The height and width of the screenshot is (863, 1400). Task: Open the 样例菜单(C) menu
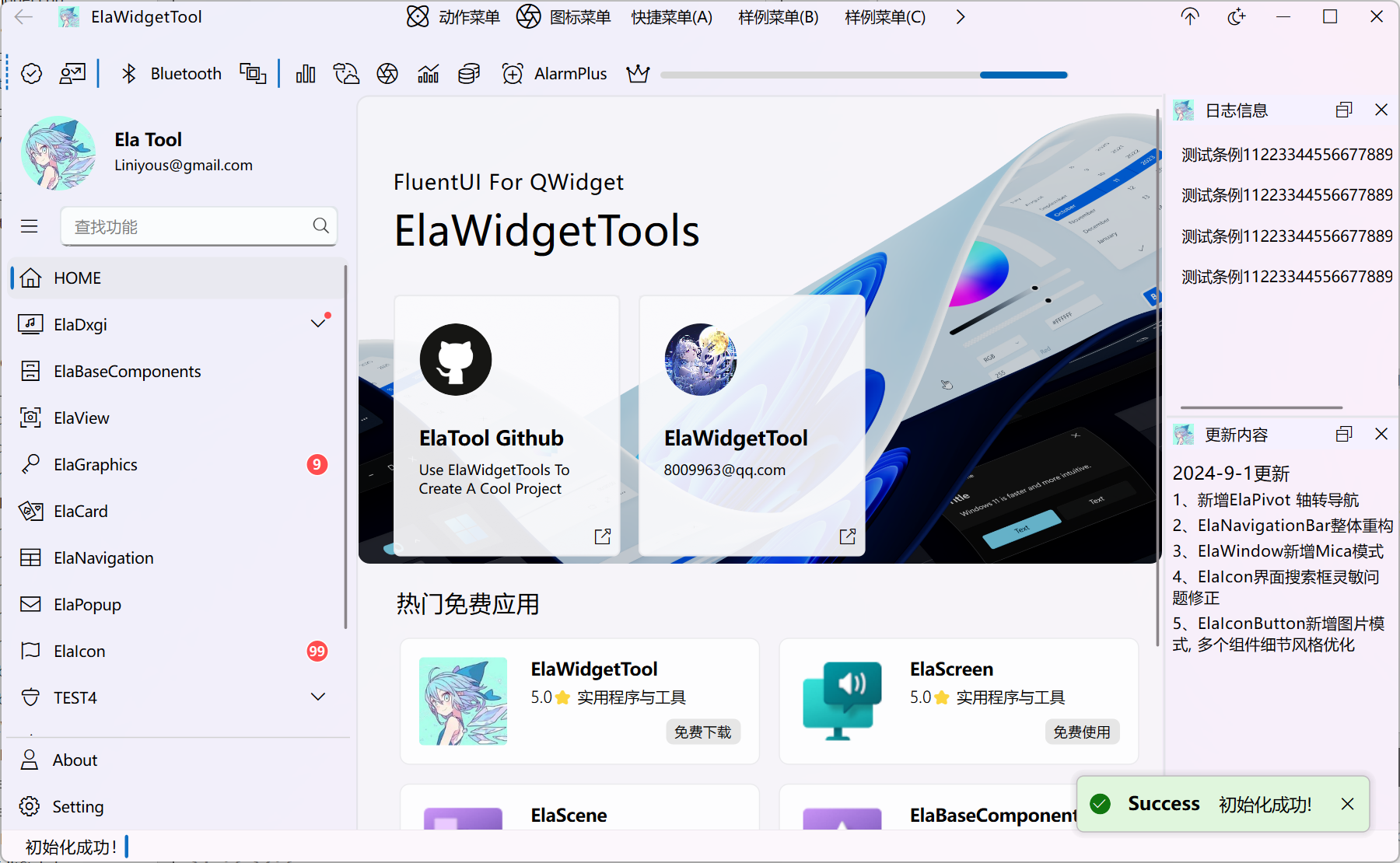coord(885,17)
